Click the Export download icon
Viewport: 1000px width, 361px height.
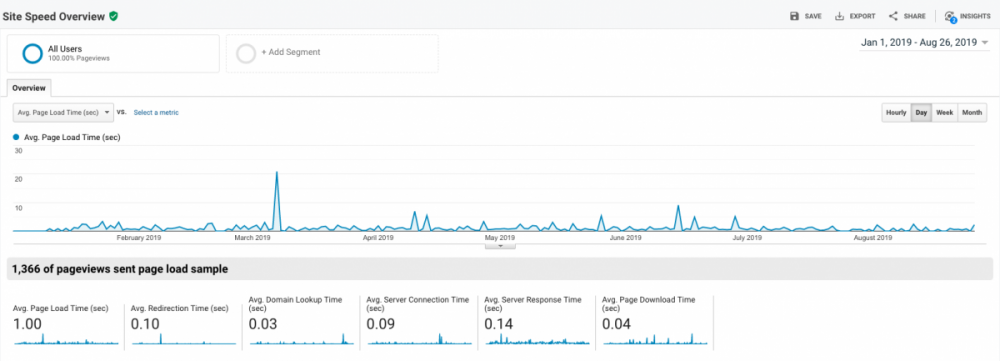[839, 17]
